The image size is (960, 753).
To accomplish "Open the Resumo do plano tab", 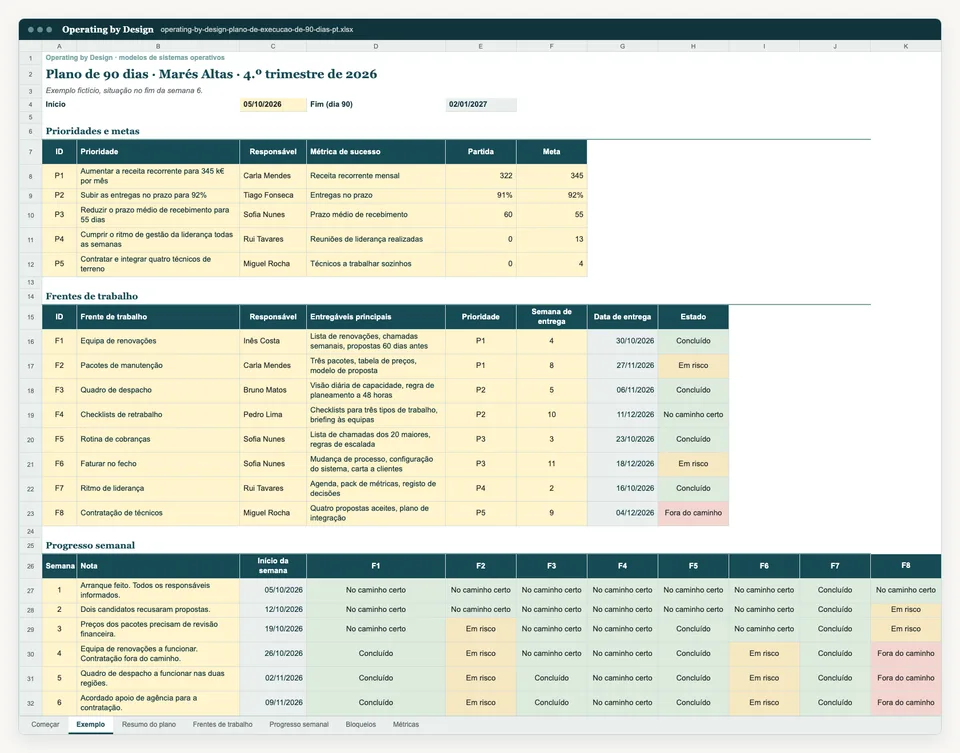I will tap(149, 724).
